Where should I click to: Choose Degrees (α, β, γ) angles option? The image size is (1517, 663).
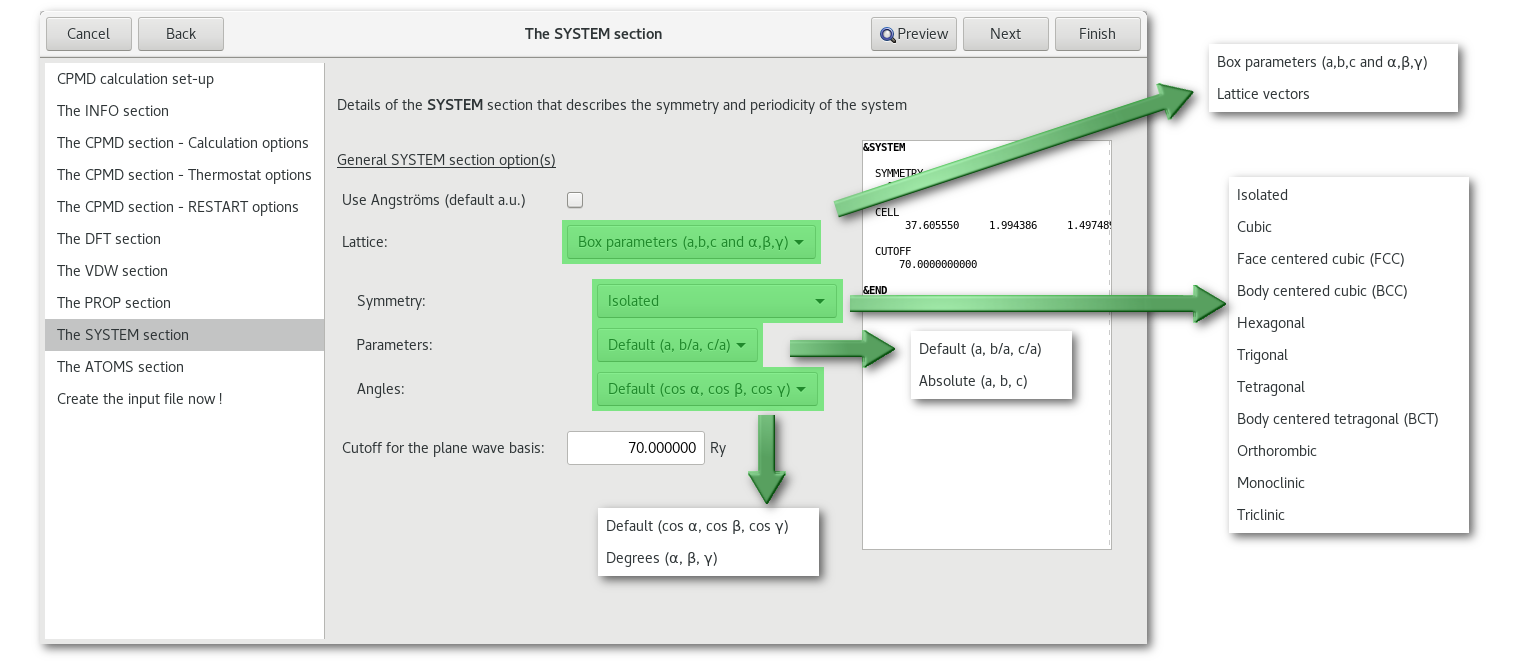point(661,558)
